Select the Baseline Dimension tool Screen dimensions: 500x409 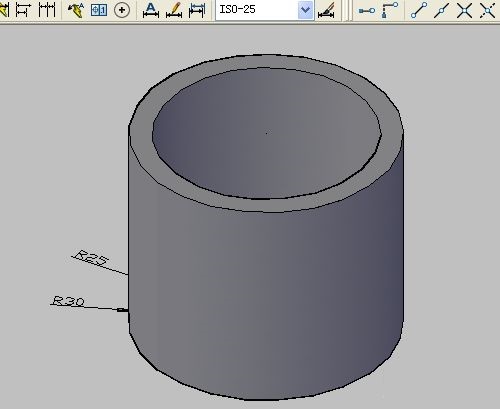pos(23,10)
